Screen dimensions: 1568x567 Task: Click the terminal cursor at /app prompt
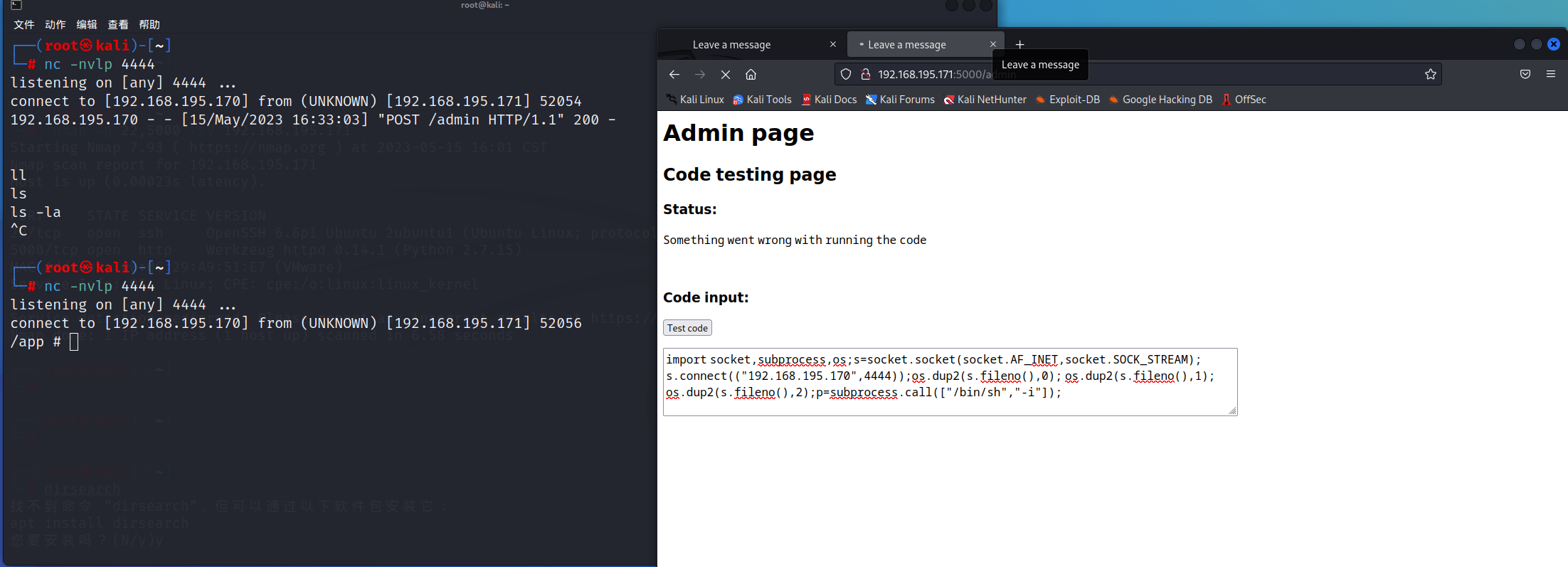pyautogui.click(x=74, y=342)
